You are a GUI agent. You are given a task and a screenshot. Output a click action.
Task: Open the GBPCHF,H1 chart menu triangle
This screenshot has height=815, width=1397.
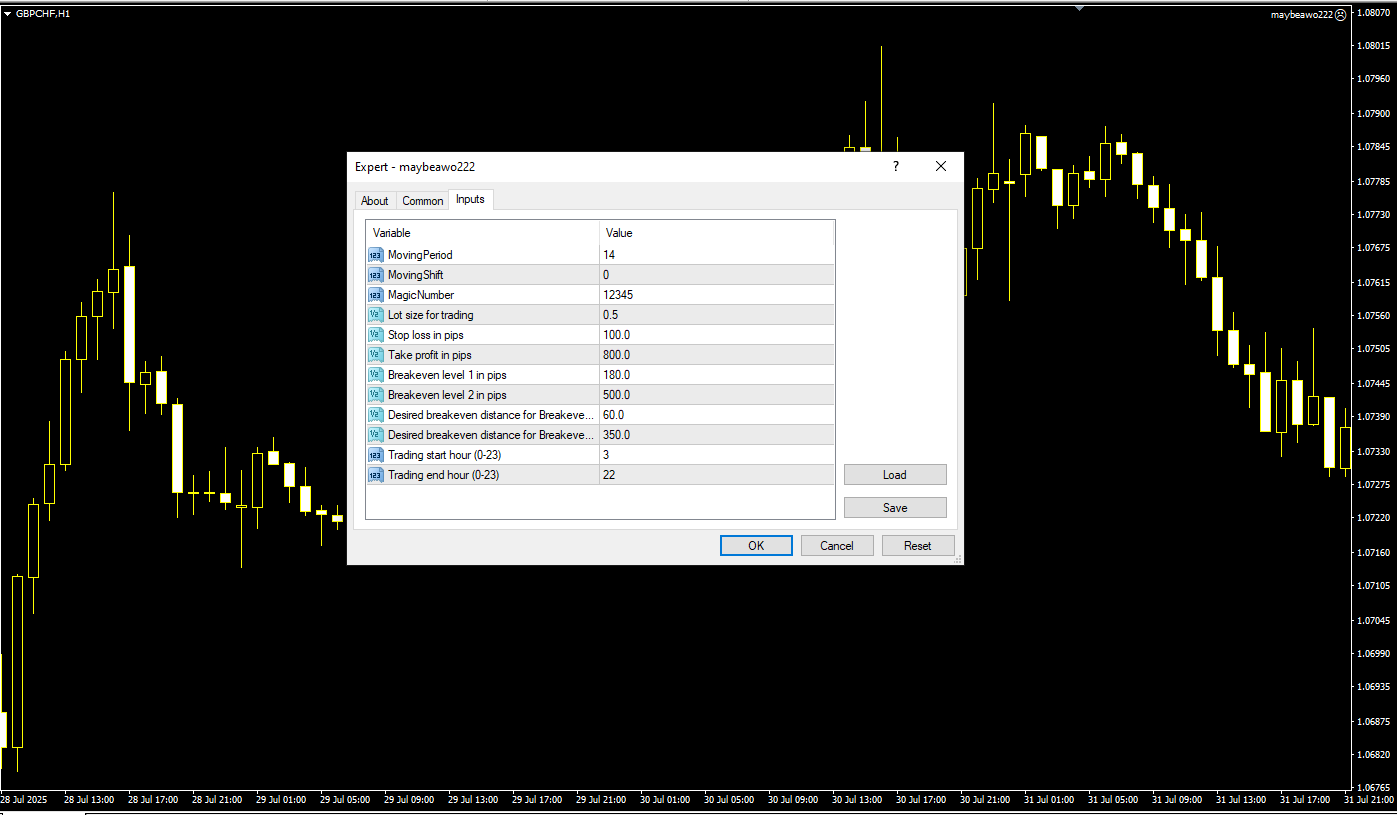click(8, 13)
